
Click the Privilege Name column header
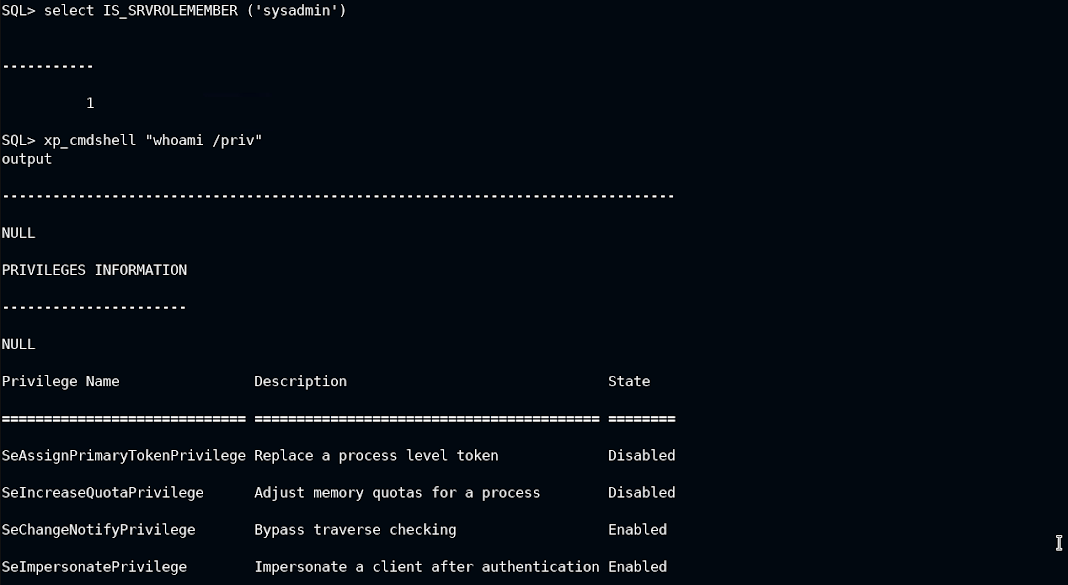click(60, 381)
